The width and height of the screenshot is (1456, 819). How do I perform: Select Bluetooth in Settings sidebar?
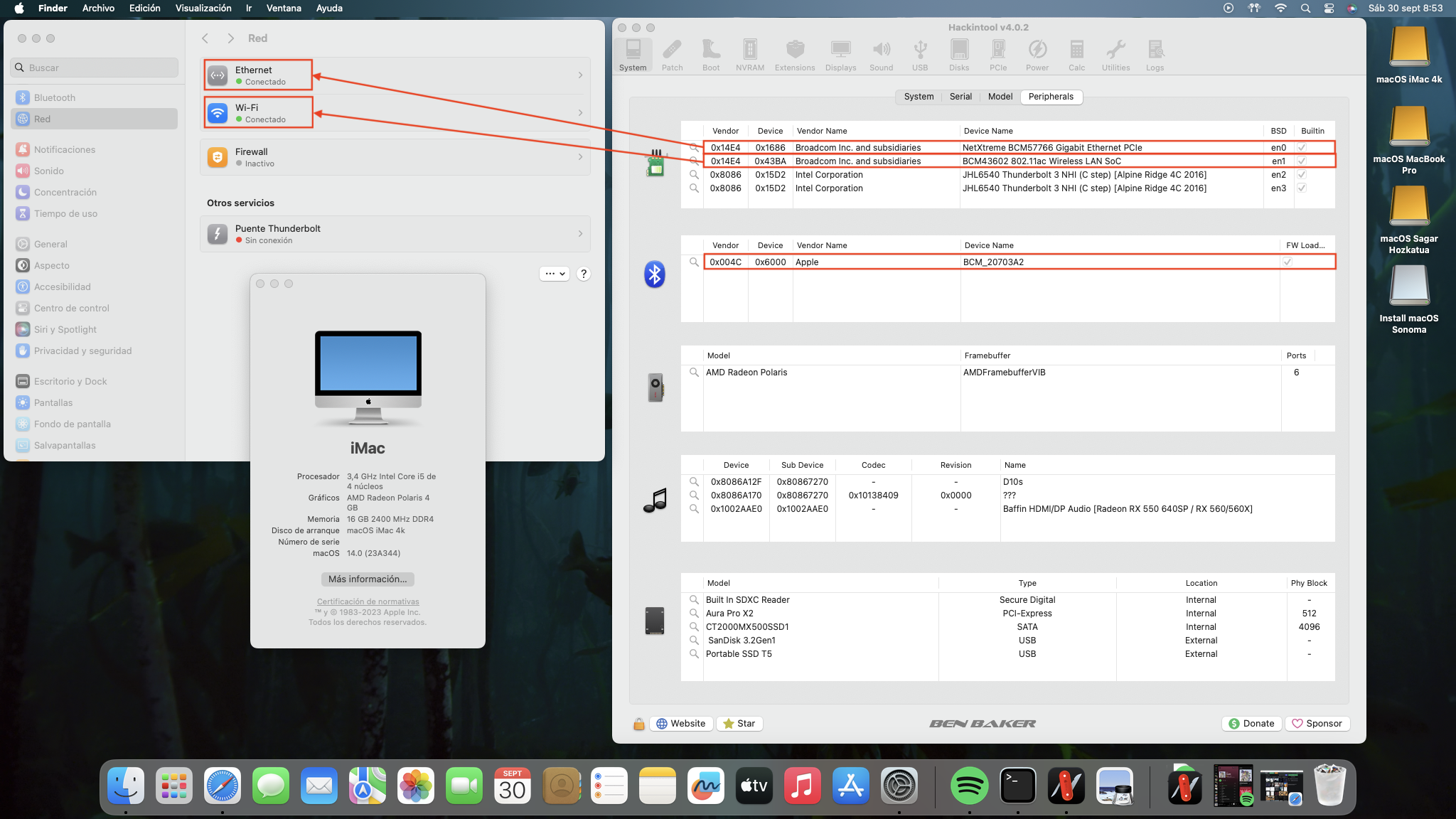pyautogui.click(x=95, y=97)
